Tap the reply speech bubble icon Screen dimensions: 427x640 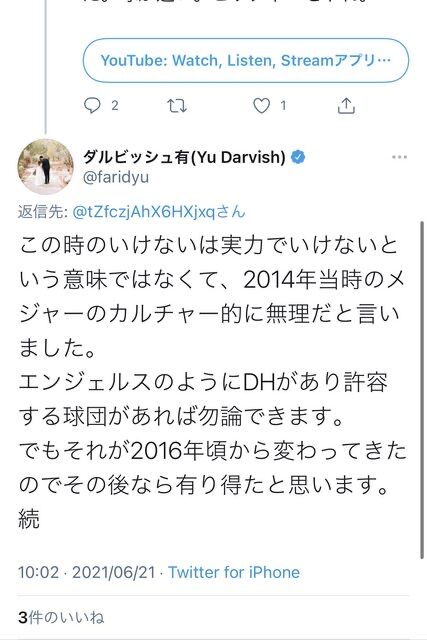tap(92, 105)
